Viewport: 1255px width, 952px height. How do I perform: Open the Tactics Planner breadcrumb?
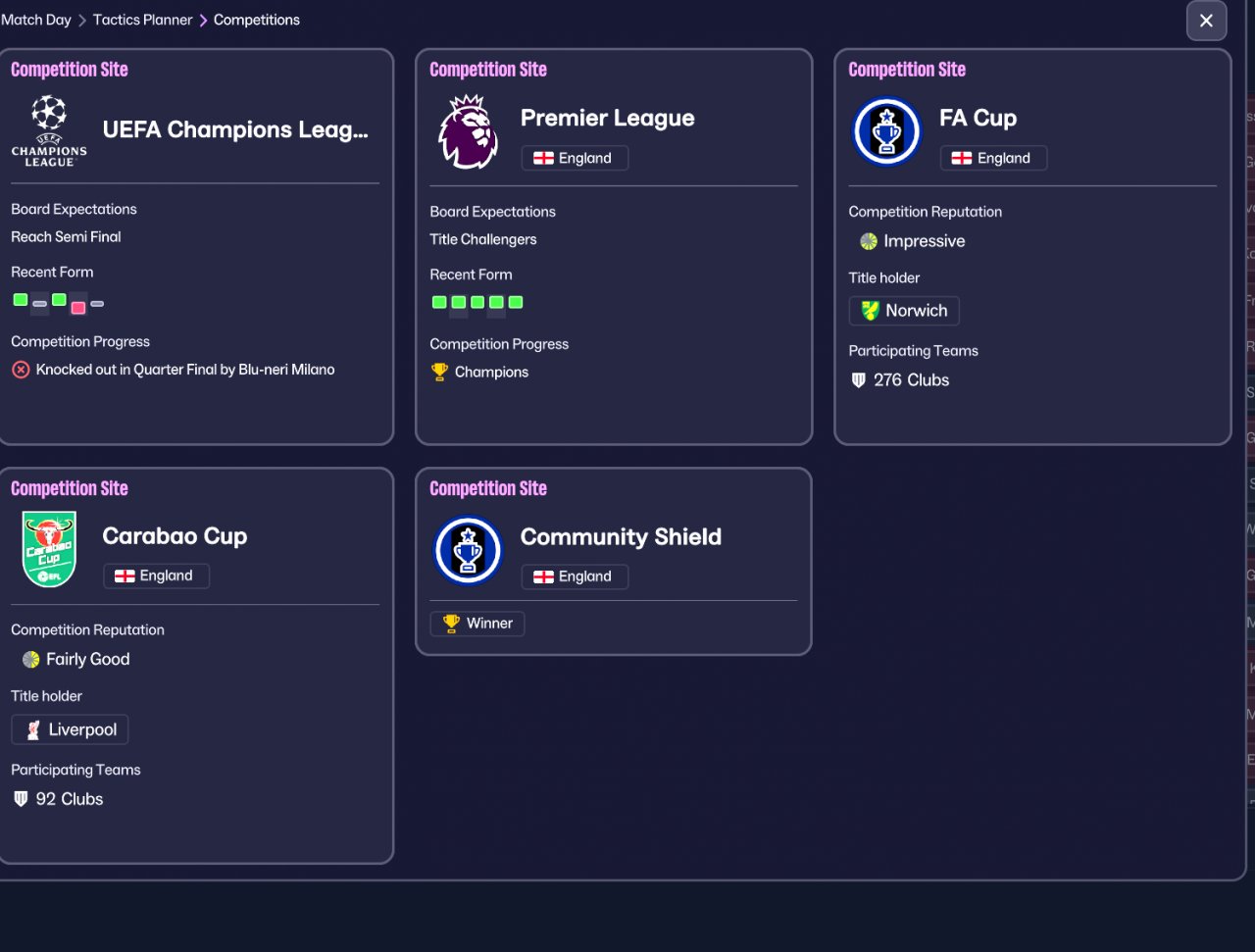(142, 20)
